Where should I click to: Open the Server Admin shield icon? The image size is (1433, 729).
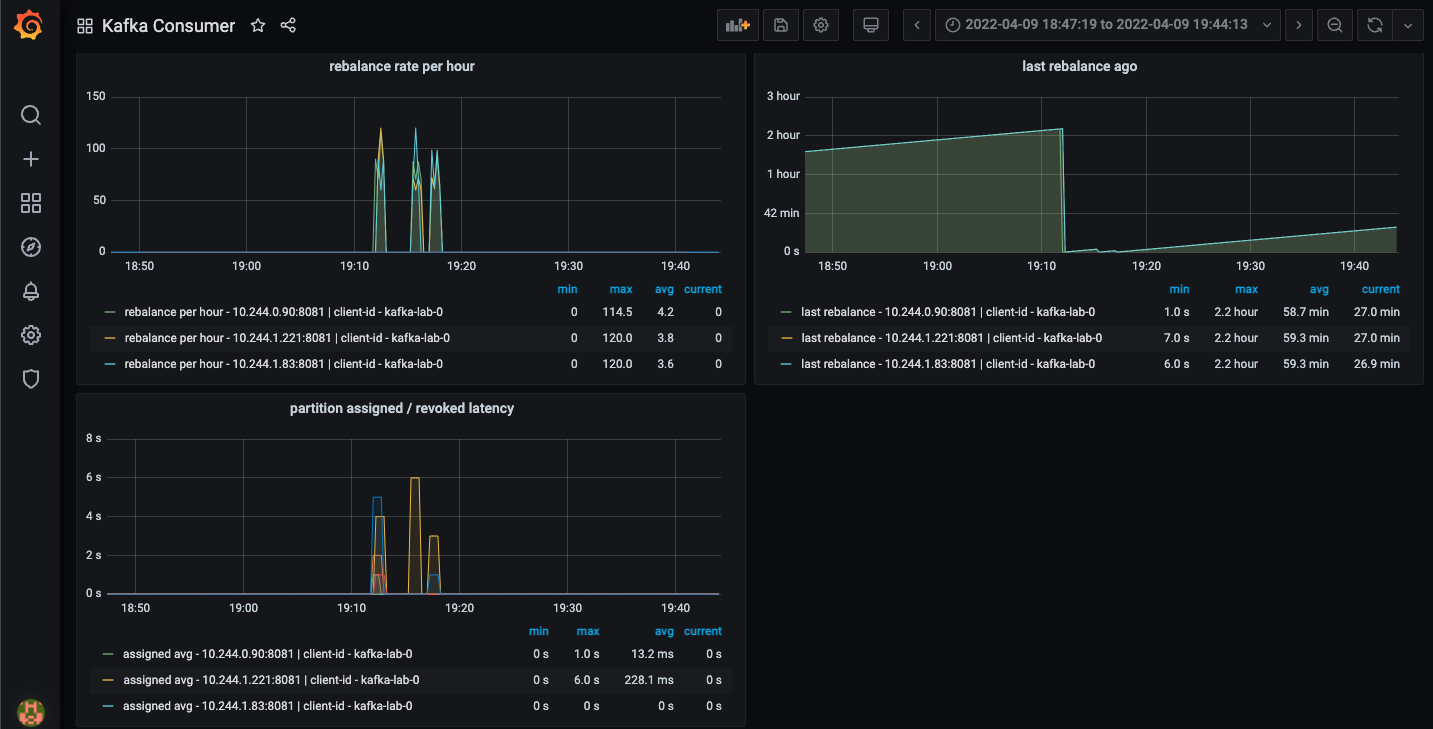pos(31,379)
